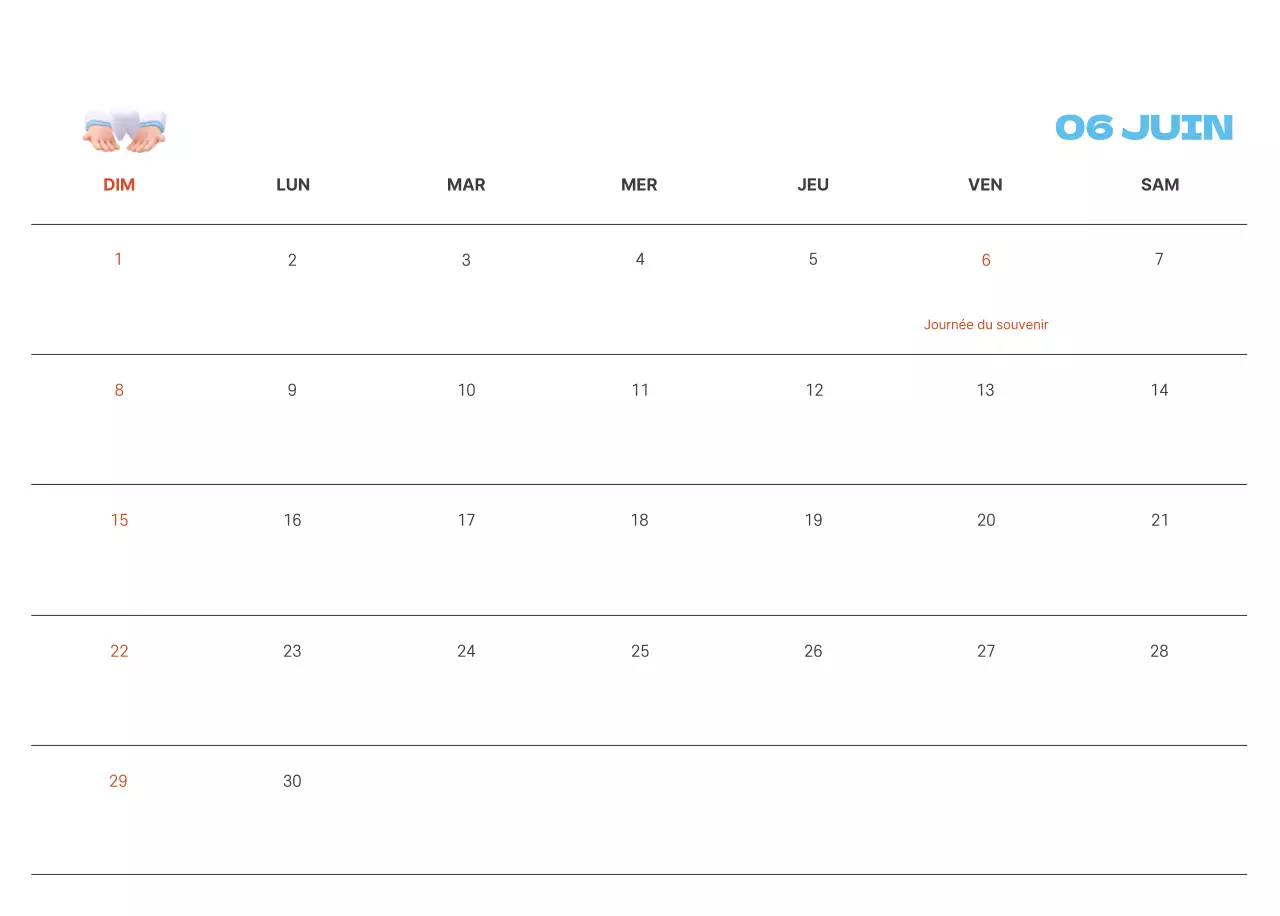Click date 26 on Thursday
This screenshot has width=1280, height=916.
coord(813,652)
